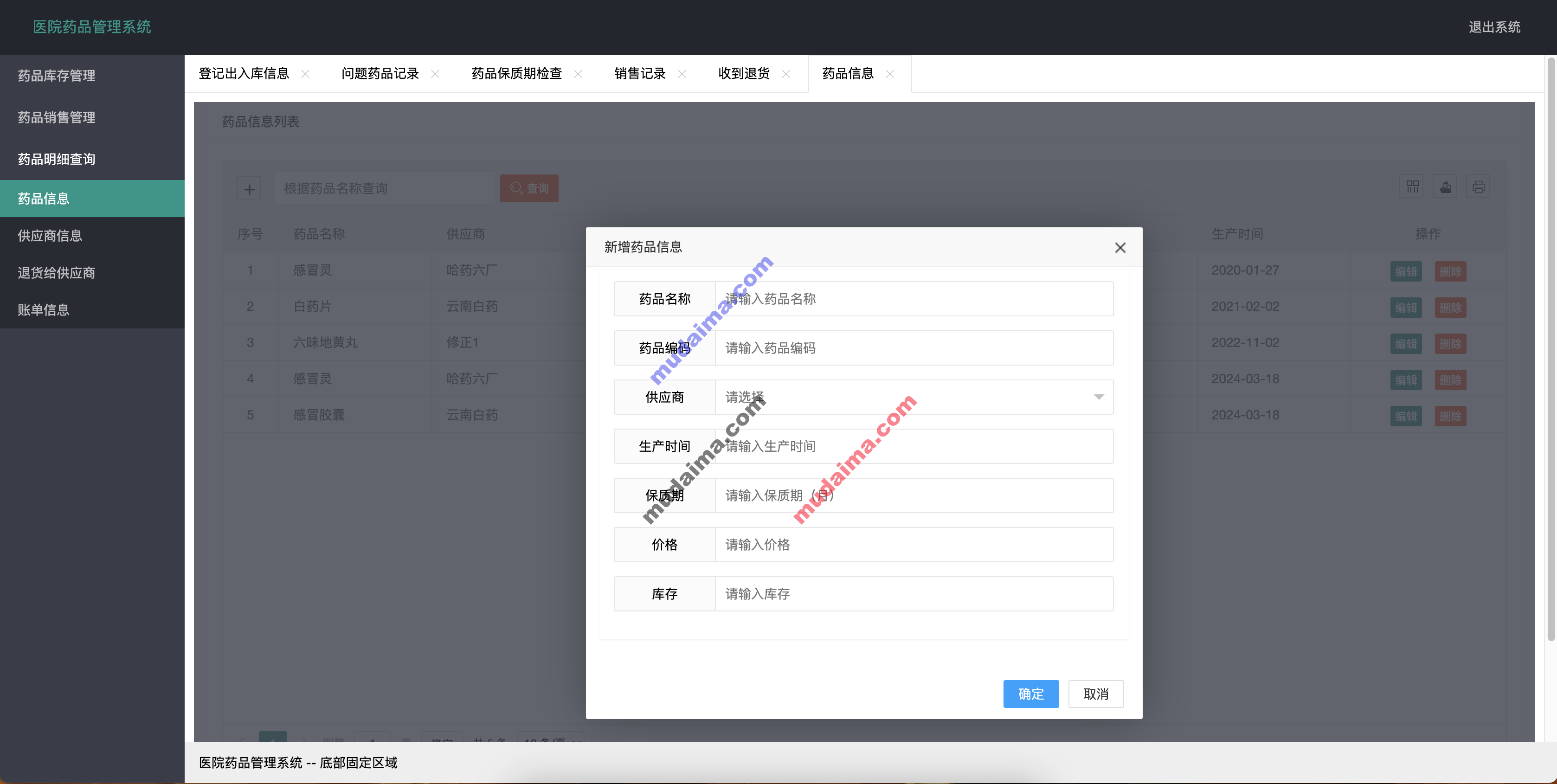Open the 供应商 dropdown
1557x784 pixels.
[914, 397]
